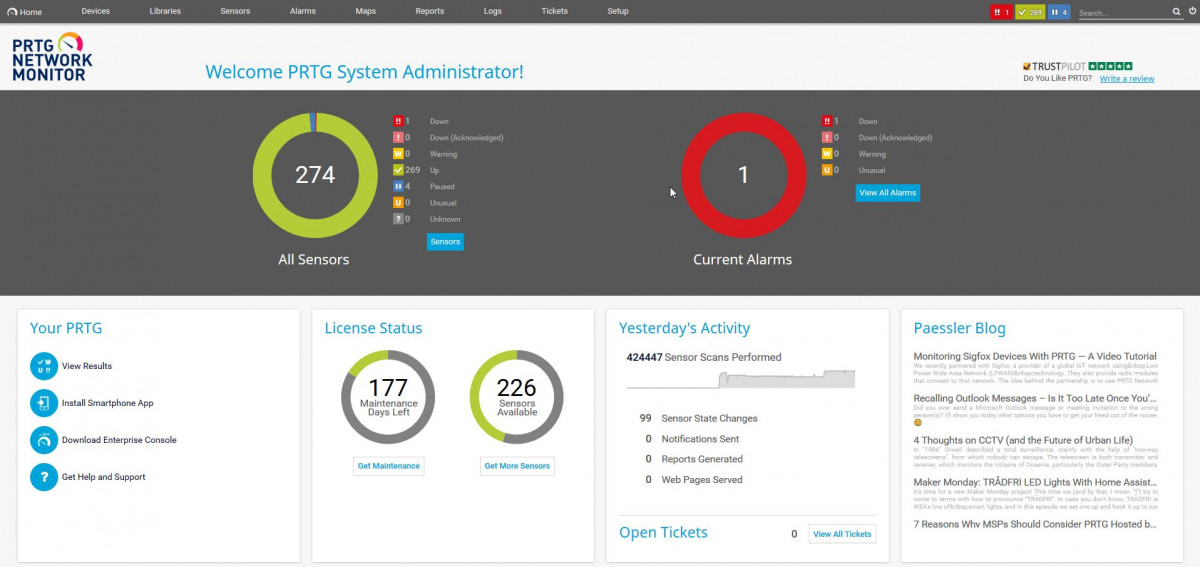Click the View Results icon
This screenshot has width=1200, height=567.
[44, 367]
